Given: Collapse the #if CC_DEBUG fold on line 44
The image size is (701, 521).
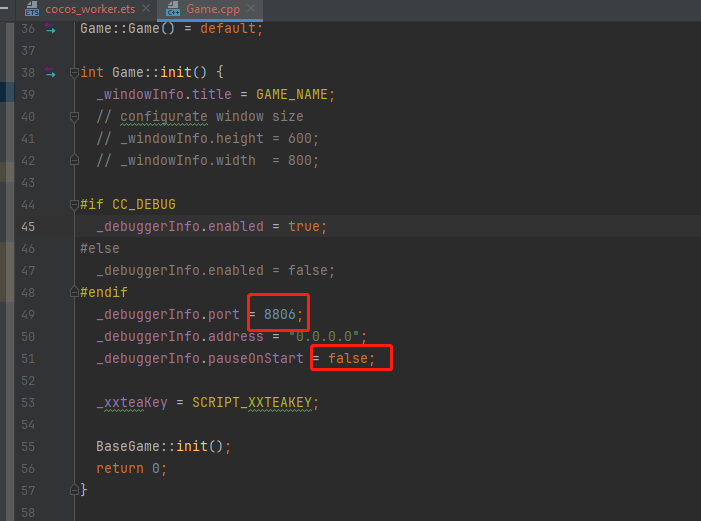Looking at the screenshot, I should (x=74, y=205).
